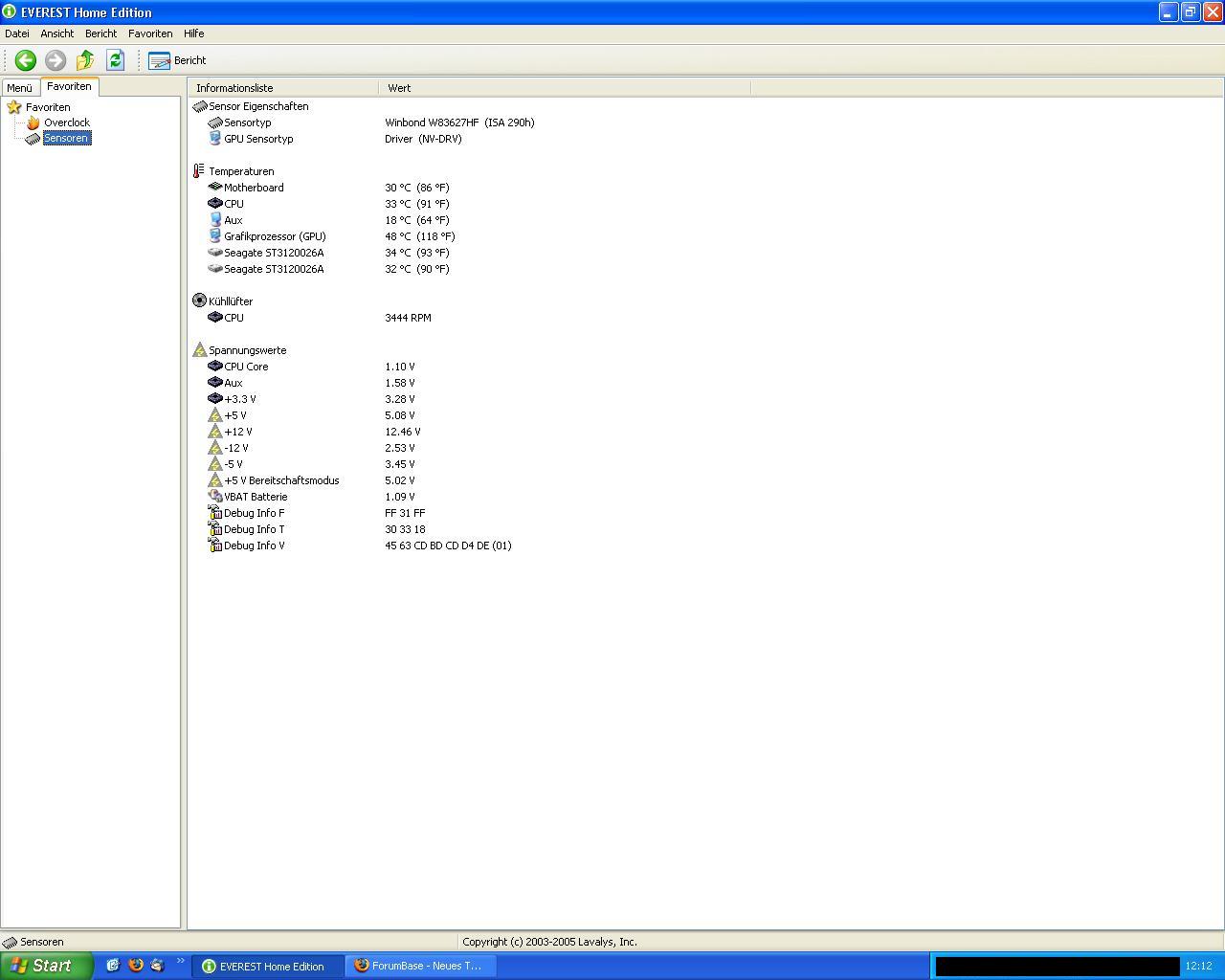The image size is (1225, 980).
Task: Click the +5 V Bereitschaftsmodus row icon
Action: coord(215,480)
